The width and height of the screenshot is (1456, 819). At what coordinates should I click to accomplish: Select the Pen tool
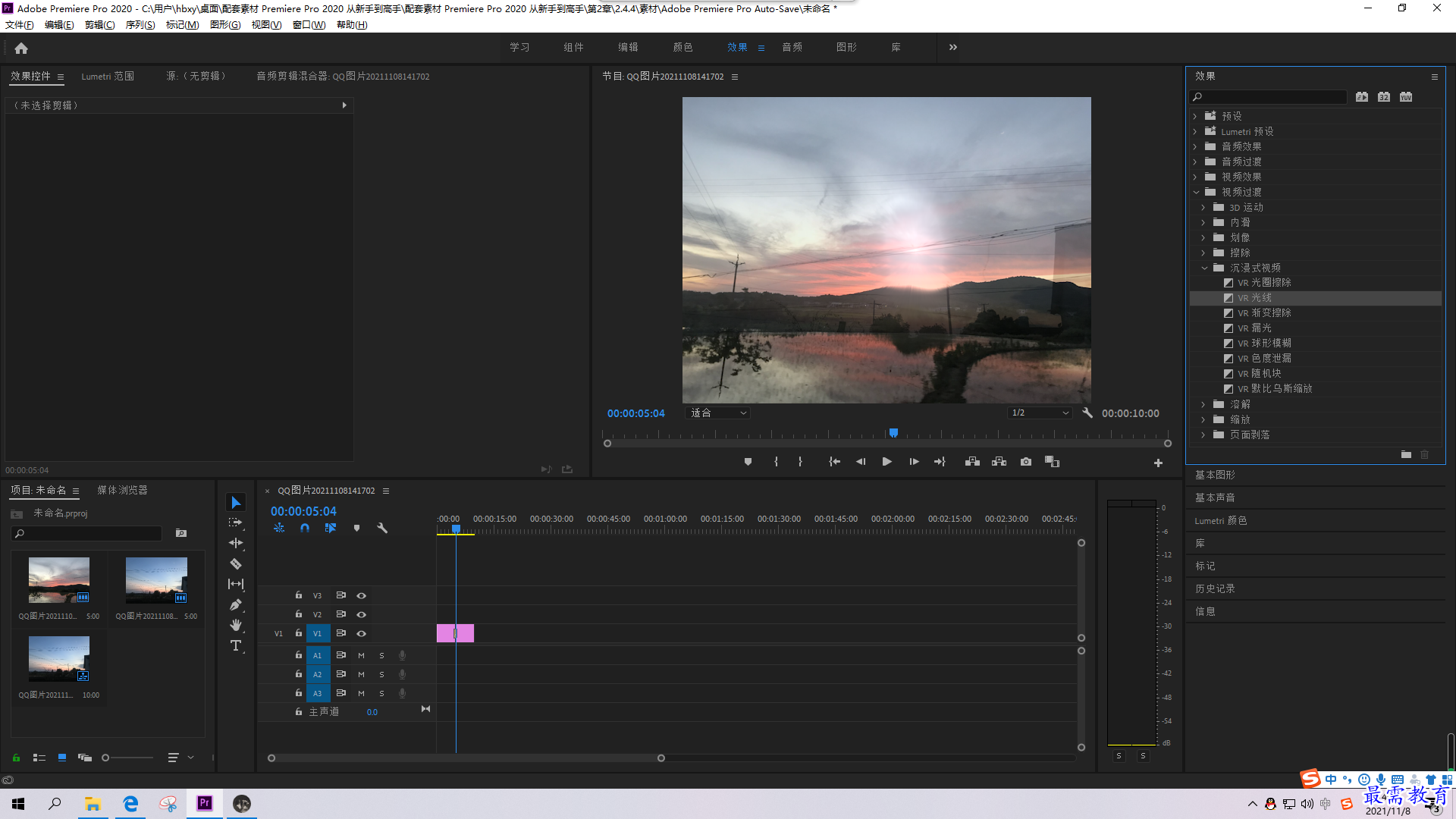tap(236, 604)
